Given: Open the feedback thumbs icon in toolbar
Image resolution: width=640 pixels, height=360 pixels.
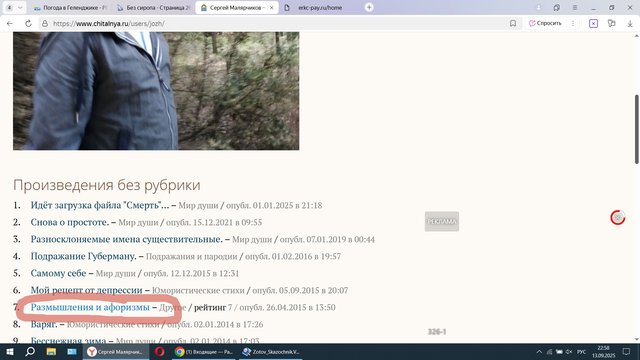Looking at the screenshot, I should click(x=611, y=24).
